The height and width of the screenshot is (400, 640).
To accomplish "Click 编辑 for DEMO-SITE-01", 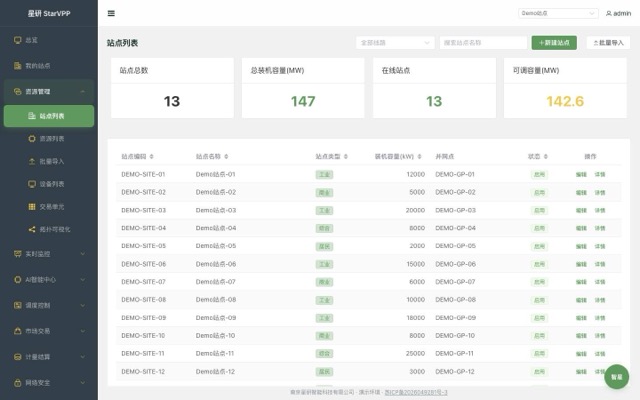I will 581,174.
